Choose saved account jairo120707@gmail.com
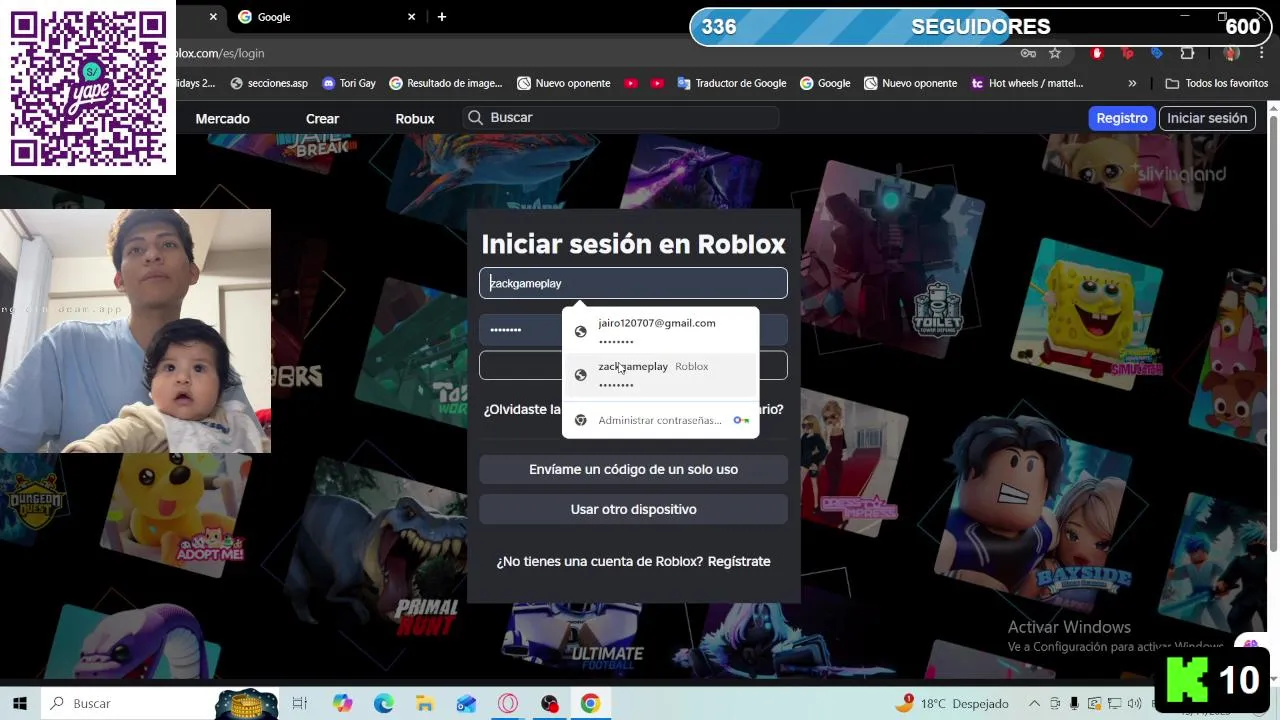 660,331
